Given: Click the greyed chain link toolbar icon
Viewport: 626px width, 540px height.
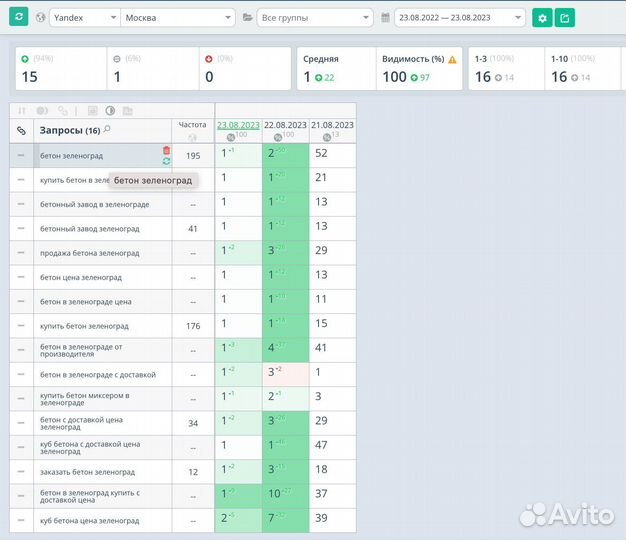Looking at the screenshot, I should [x=63, y=111].
